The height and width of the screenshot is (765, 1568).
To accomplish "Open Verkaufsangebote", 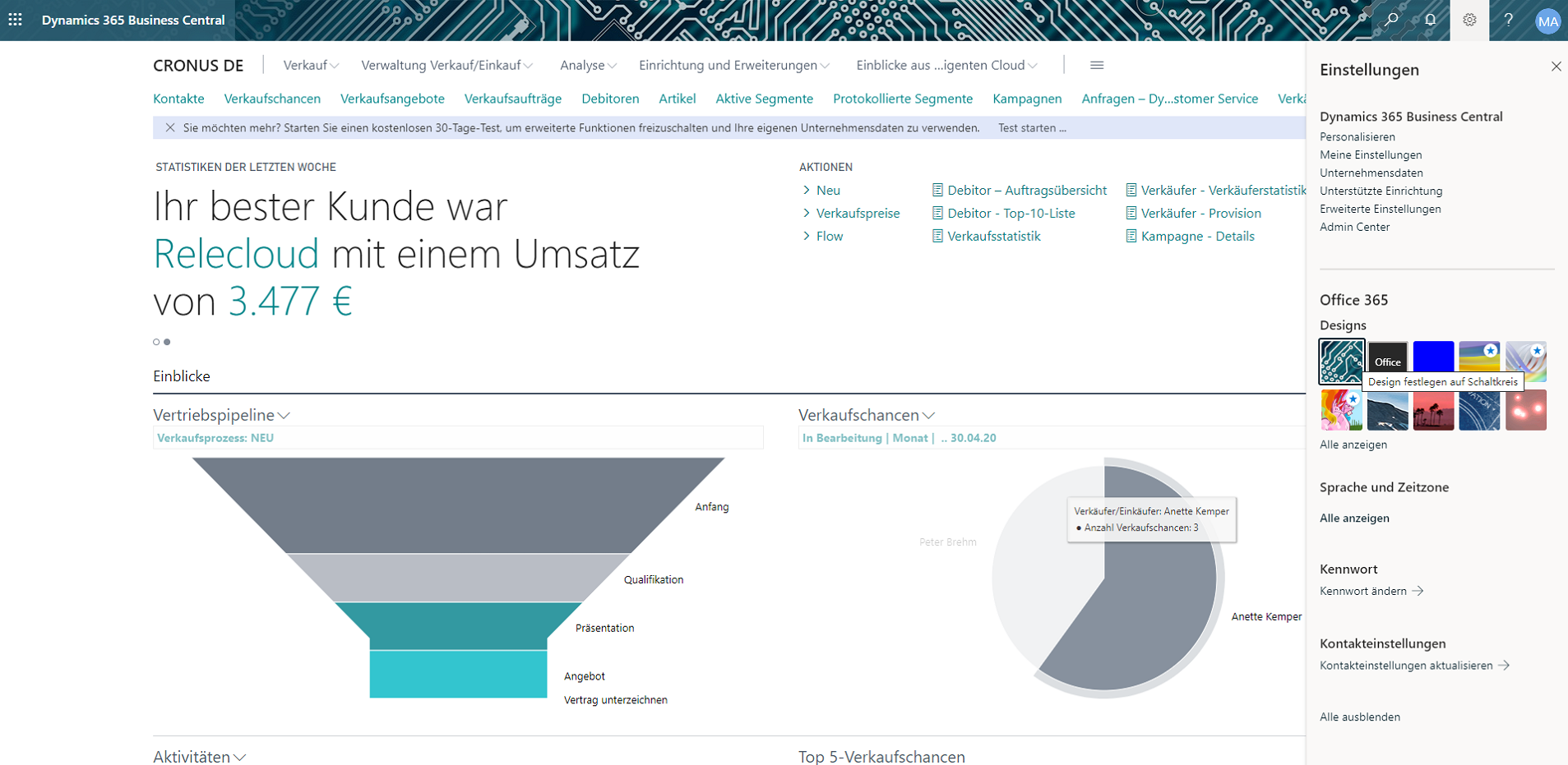I will (392, 99).
